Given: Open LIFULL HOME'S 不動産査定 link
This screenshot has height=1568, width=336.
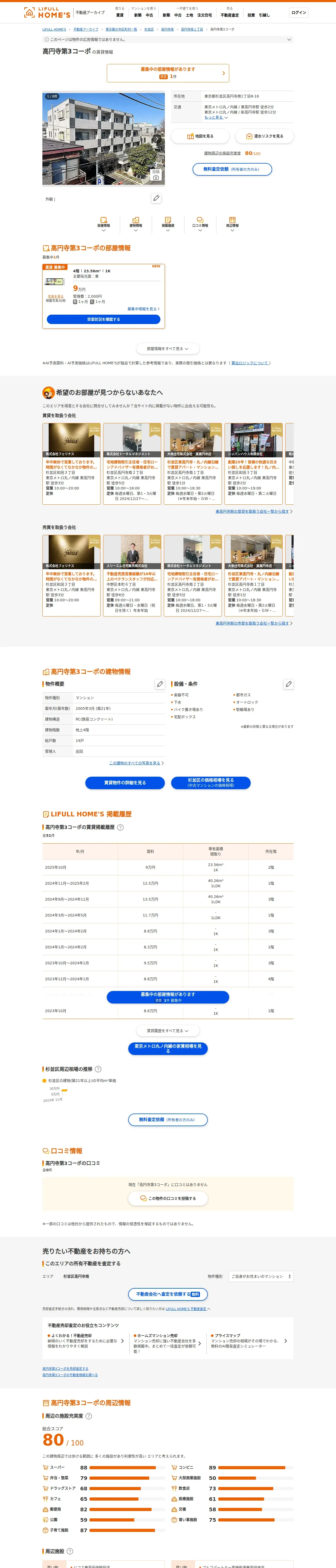Looking at the screenshot, I should 186,1309.
